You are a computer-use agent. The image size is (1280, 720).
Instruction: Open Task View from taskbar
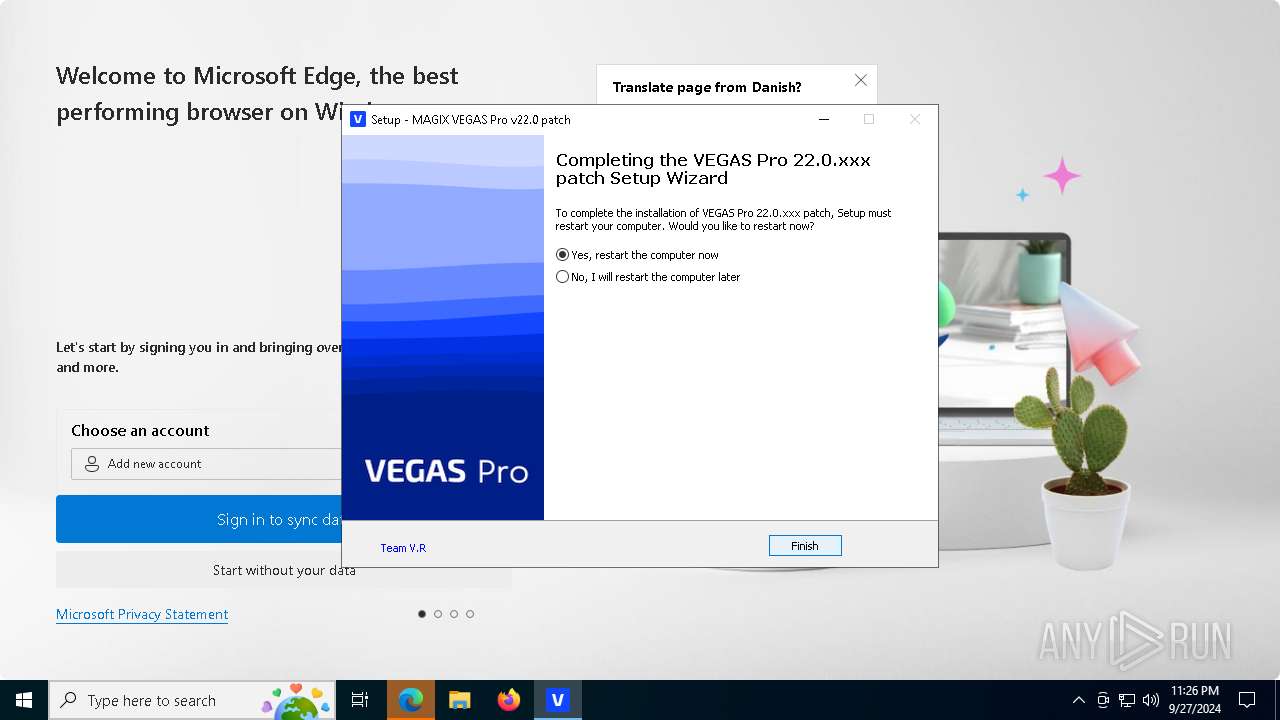click(360, 700)
